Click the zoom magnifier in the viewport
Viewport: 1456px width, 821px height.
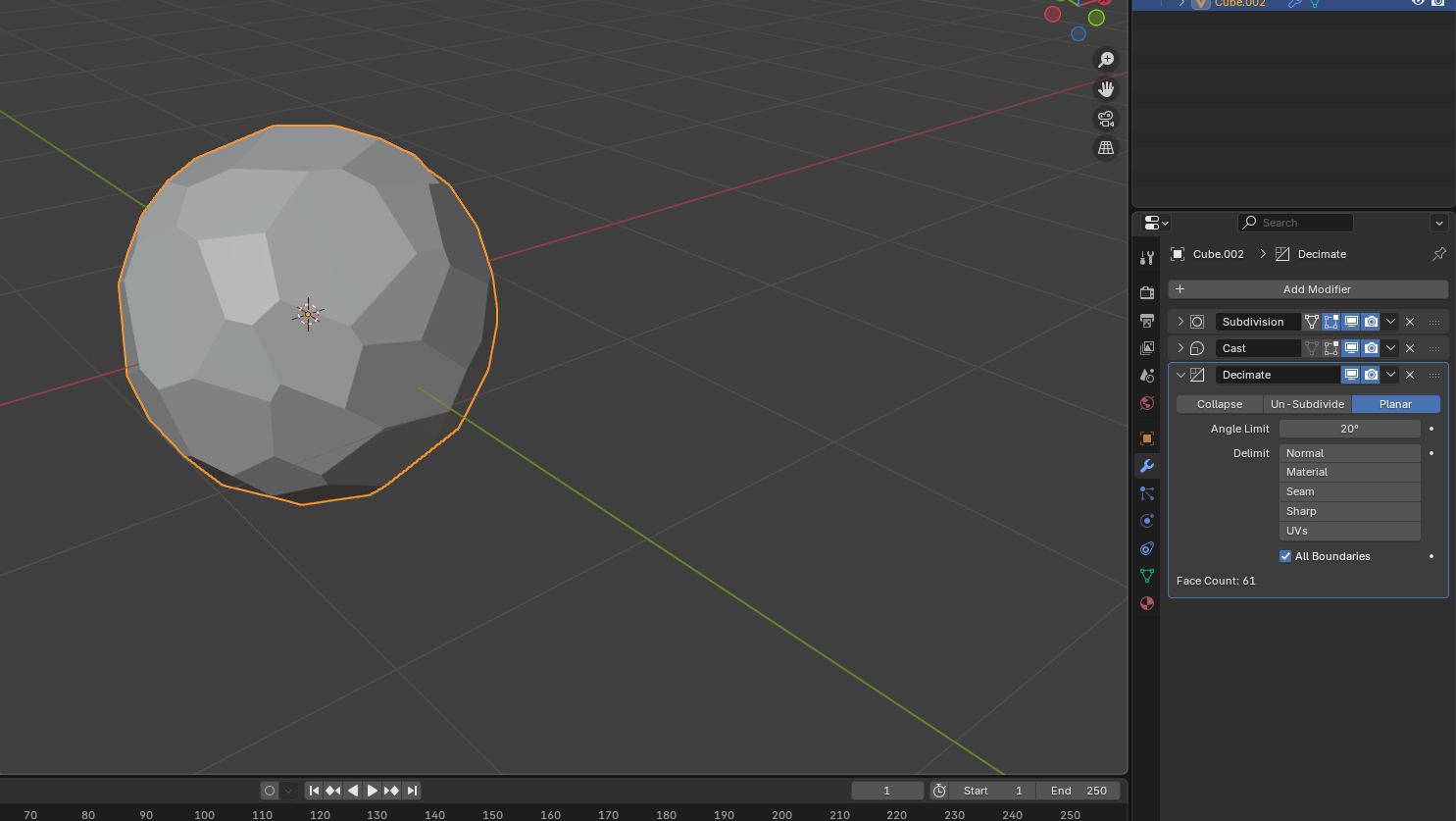1106,60
